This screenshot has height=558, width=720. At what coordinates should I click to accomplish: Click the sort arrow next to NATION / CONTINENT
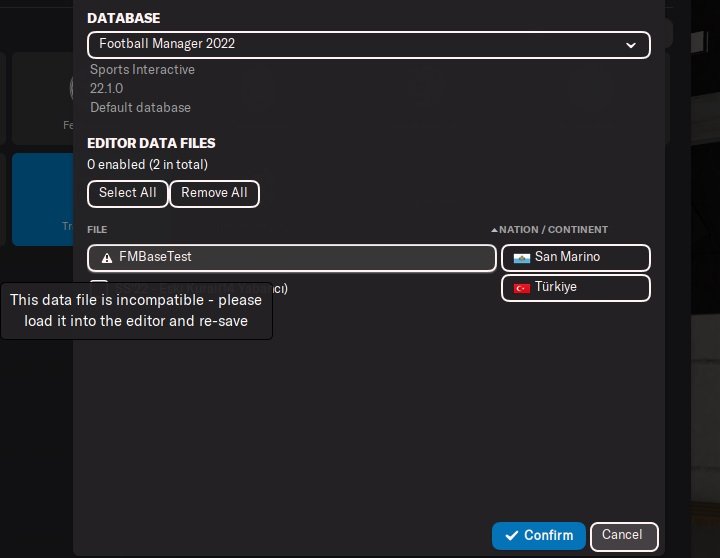pyautogui.click(x=494, y=230)
